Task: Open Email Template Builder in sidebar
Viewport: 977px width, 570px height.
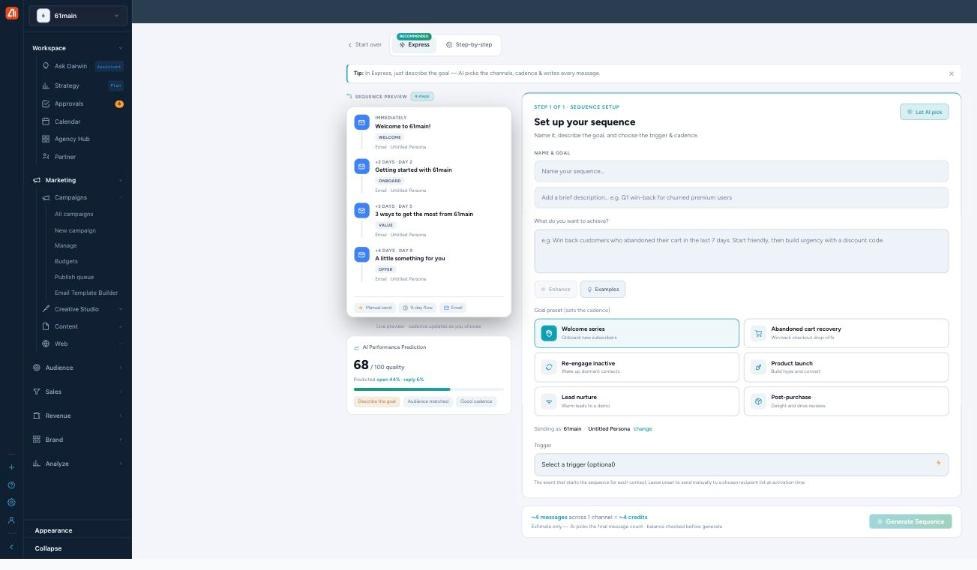Action: point(86,293)
